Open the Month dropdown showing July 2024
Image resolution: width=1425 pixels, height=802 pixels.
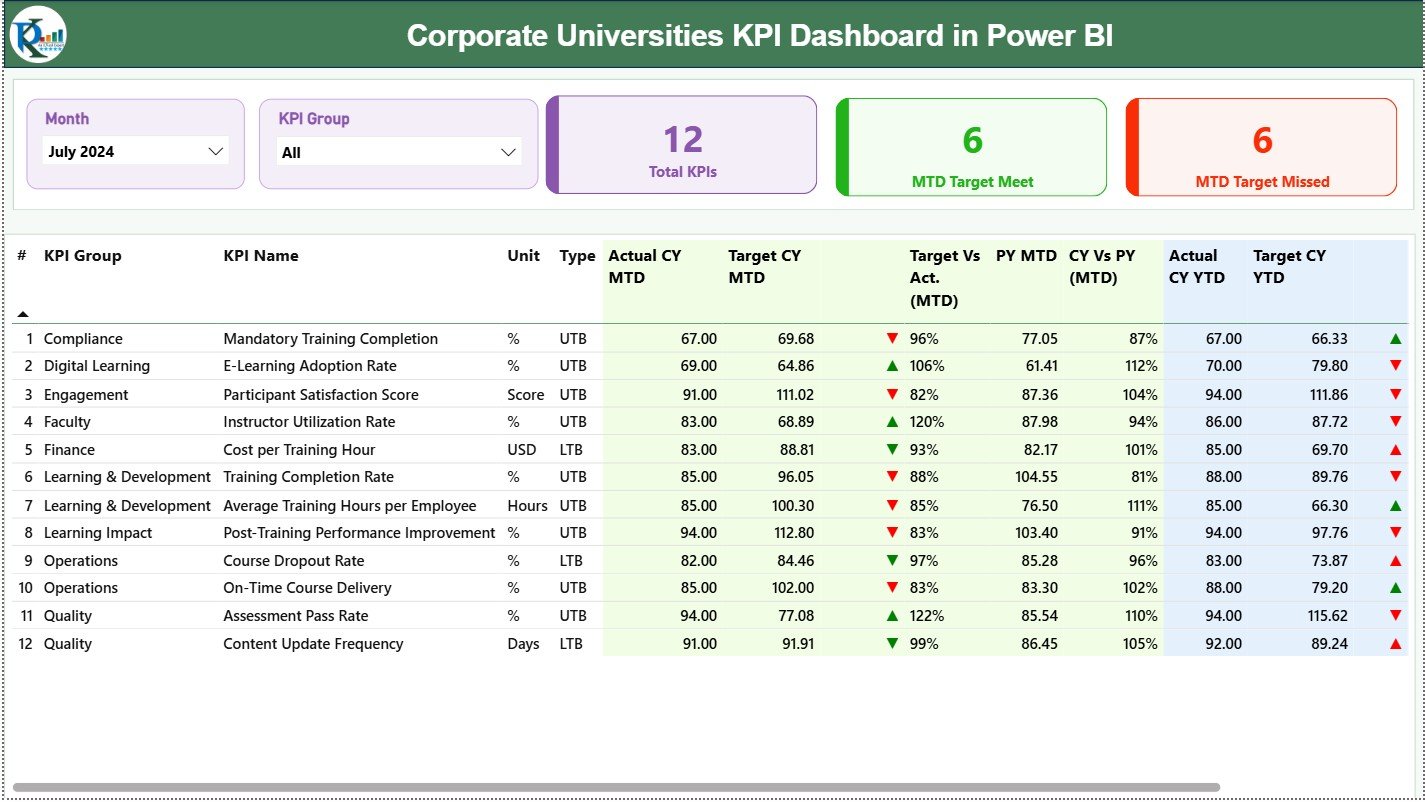coord(136,151)
